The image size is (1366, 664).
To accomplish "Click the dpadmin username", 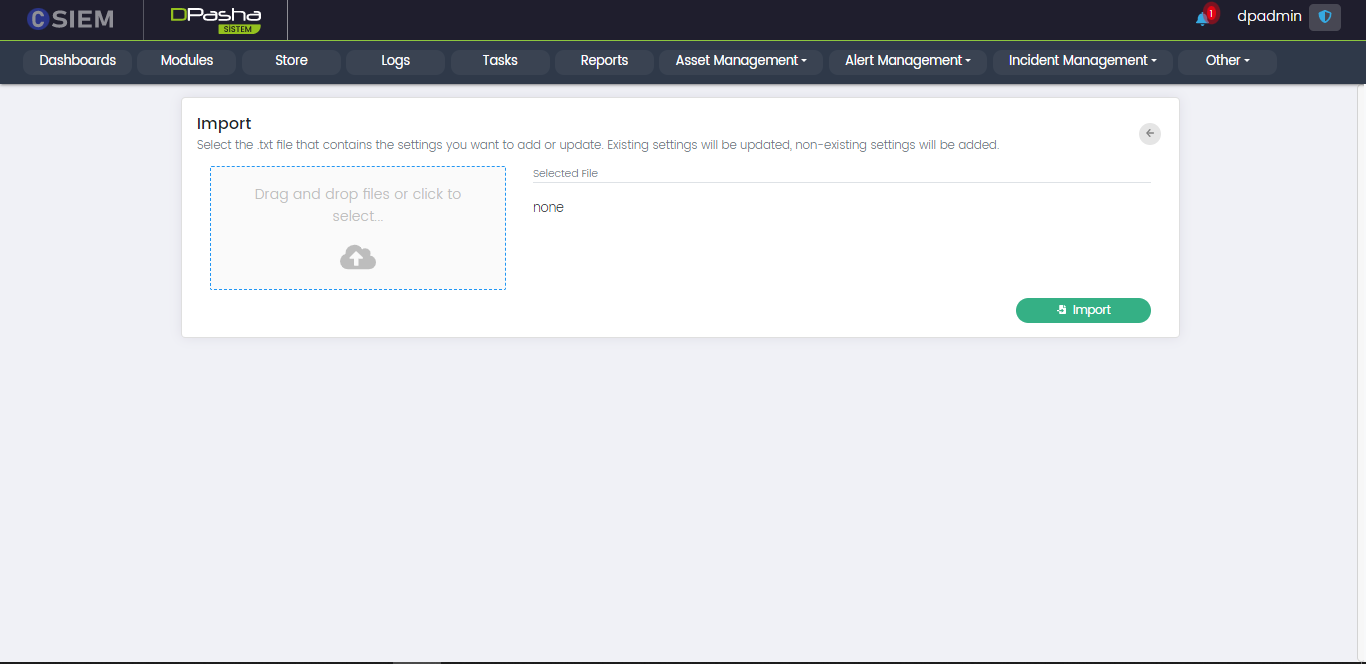I will tap(1269, 17).
